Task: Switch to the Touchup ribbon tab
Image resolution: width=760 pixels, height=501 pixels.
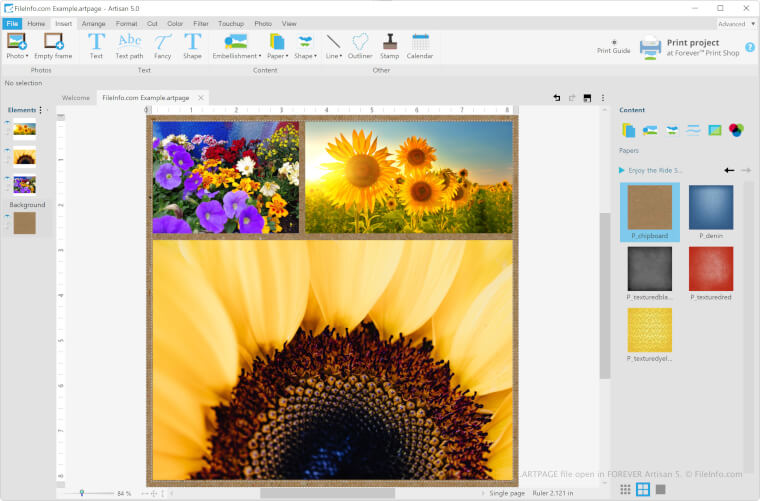Action: point(231,23)
